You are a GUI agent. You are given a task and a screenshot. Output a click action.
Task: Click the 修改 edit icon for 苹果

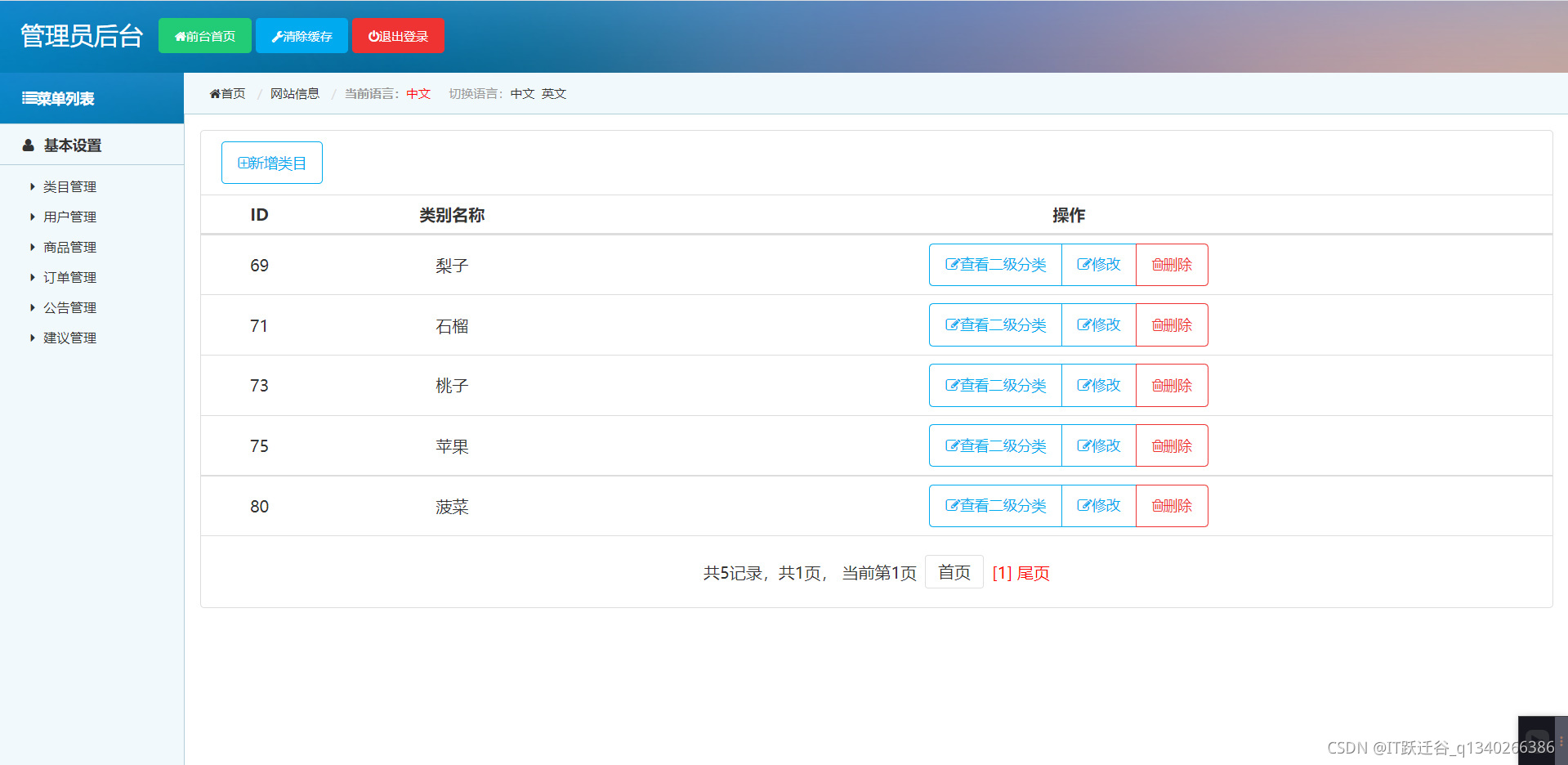pos(1083,445)
